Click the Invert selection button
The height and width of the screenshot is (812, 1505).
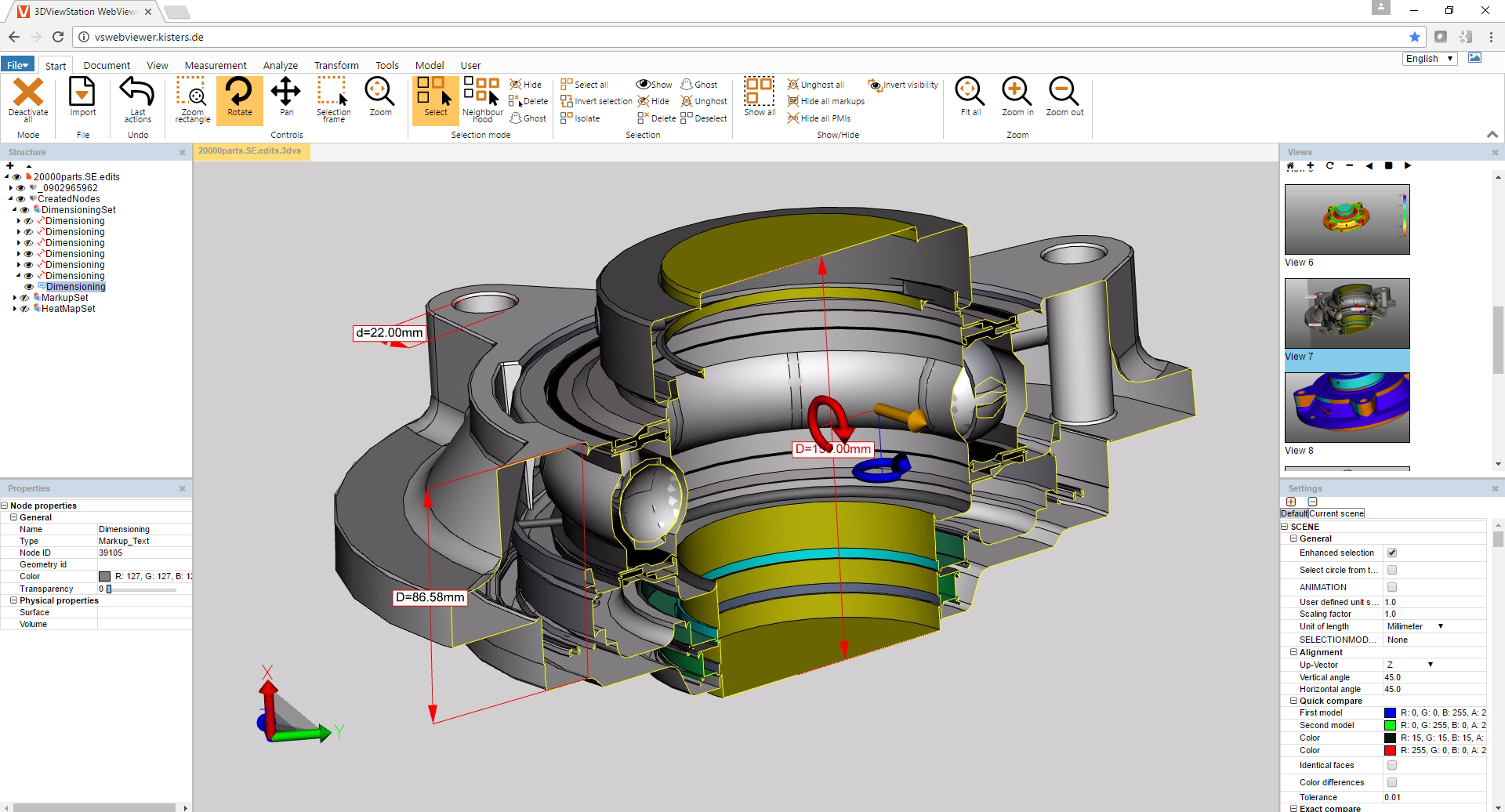click(597, 101)
